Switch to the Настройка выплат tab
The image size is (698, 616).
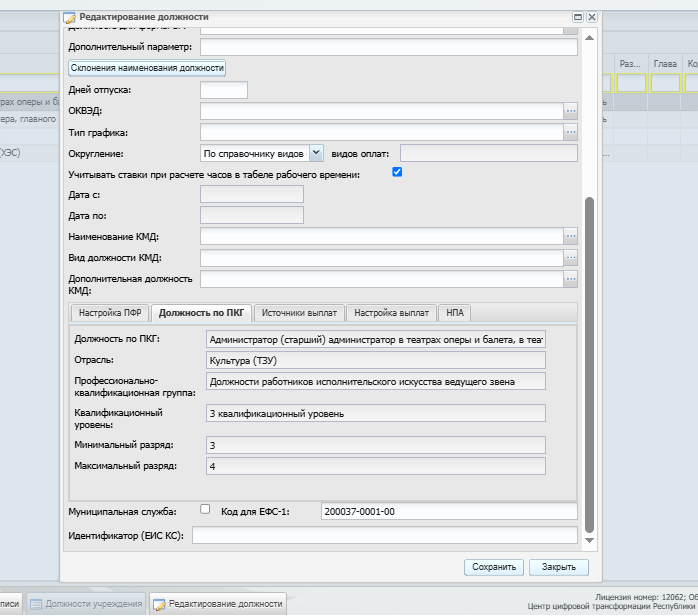391,313
